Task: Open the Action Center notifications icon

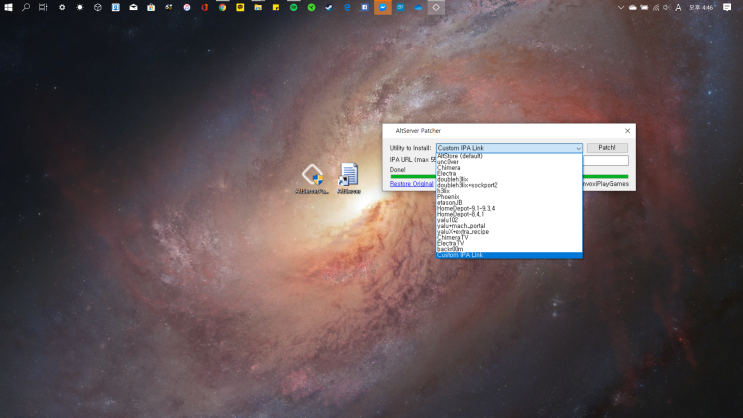Action: click(727, 7)
